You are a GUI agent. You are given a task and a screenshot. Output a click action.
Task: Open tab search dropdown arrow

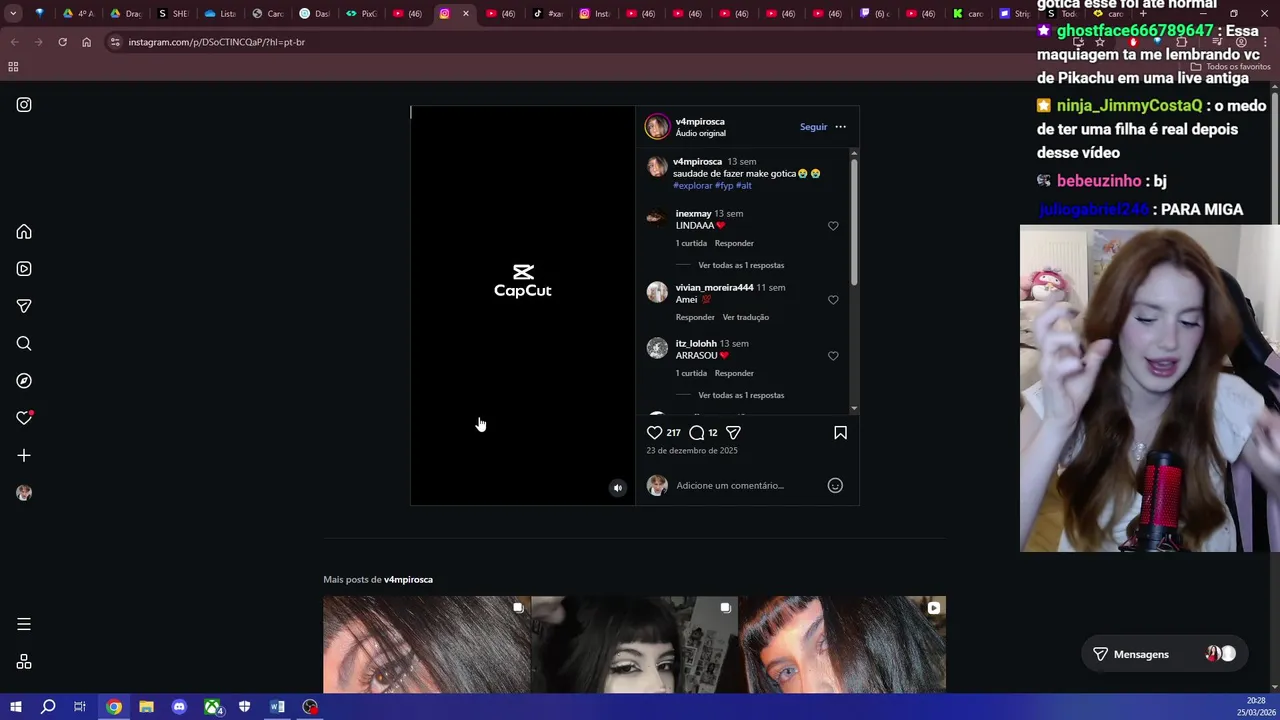13,13
